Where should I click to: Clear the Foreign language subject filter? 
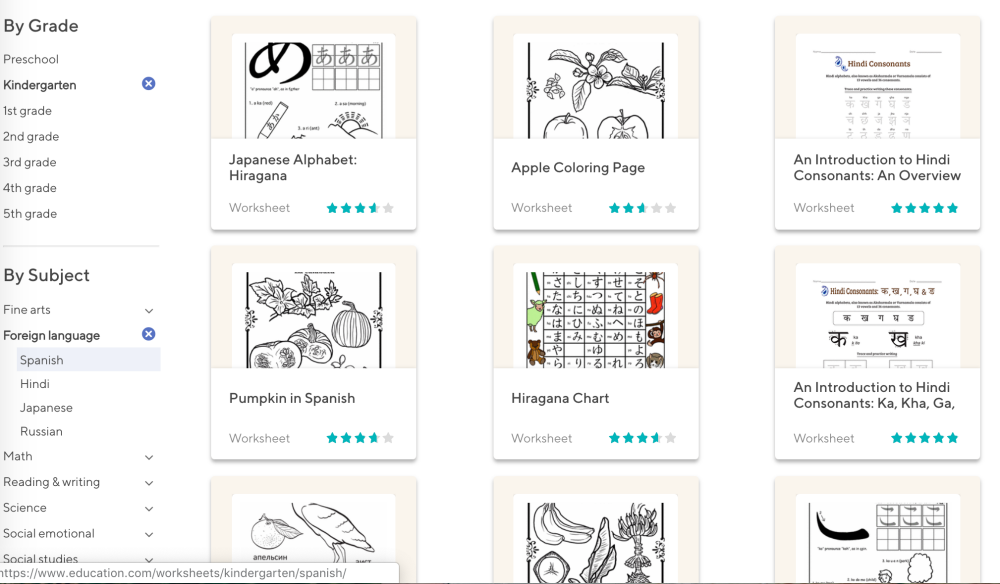point(149,335)
